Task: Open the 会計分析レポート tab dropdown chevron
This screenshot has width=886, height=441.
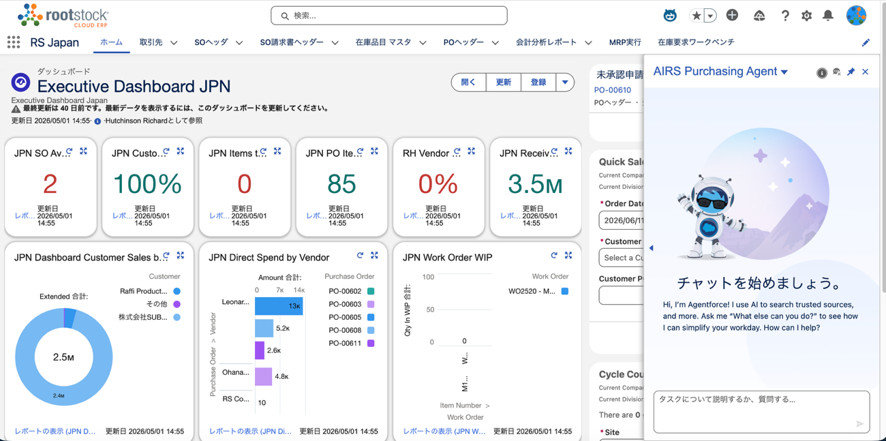Action: [x=588, y=43]
